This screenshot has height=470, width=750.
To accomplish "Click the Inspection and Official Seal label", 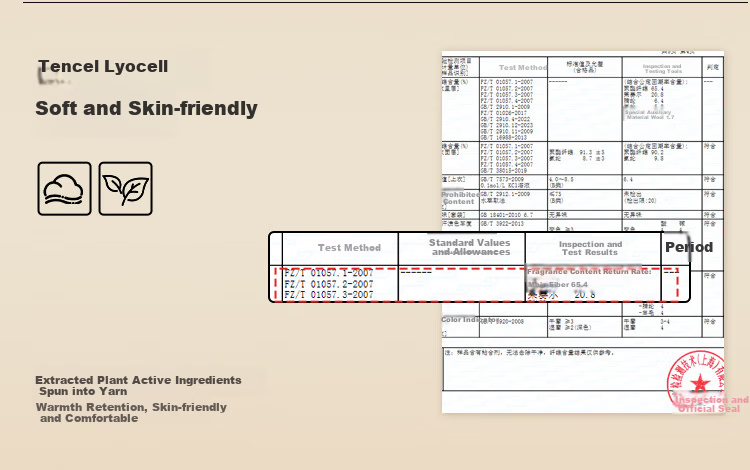I will coord(711,404).
